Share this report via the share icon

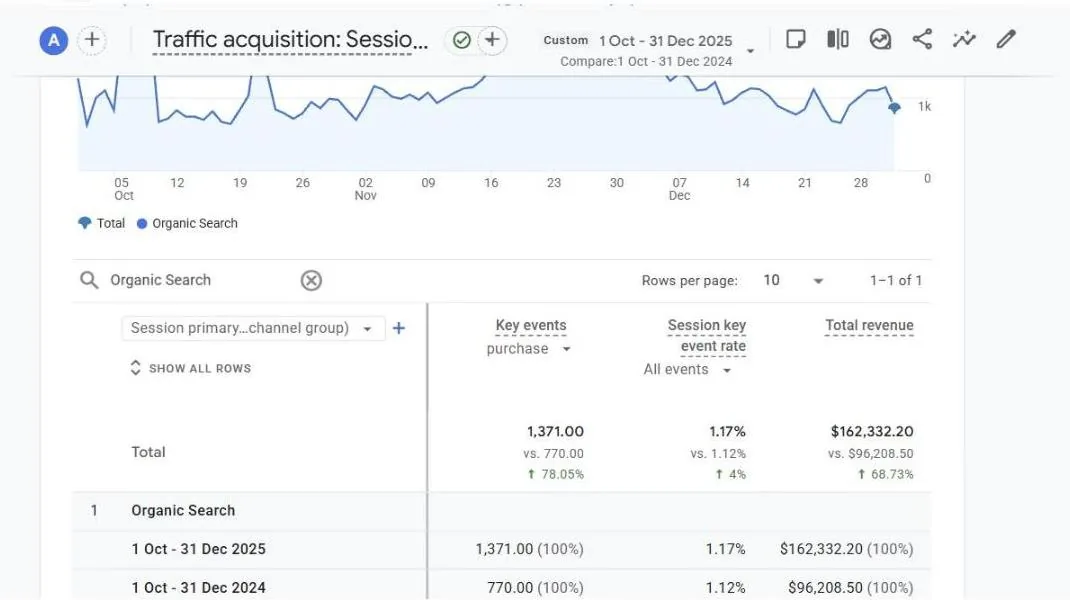tap(923, 39)
